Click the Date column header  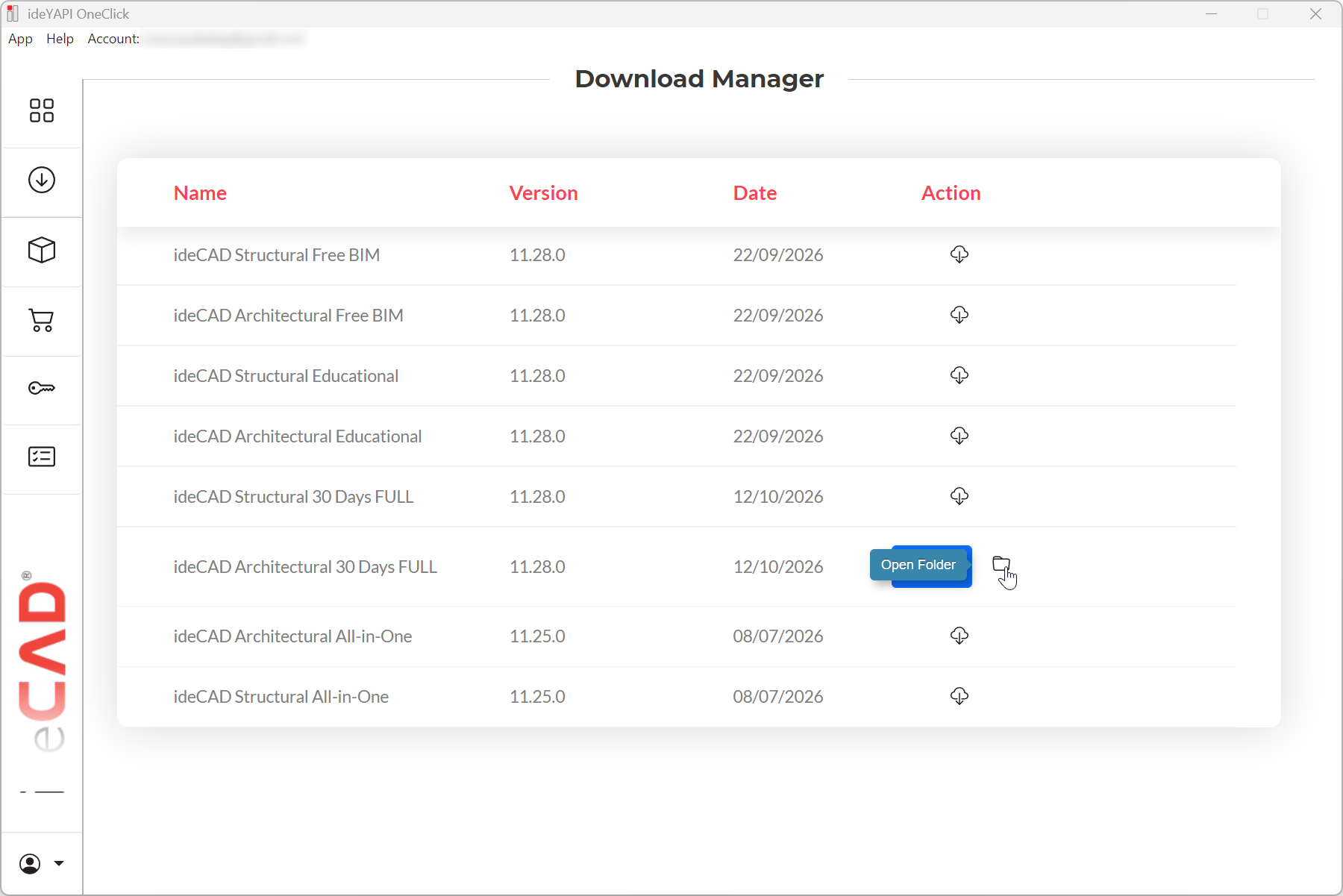pyautogui.click(x=754, y=193)
